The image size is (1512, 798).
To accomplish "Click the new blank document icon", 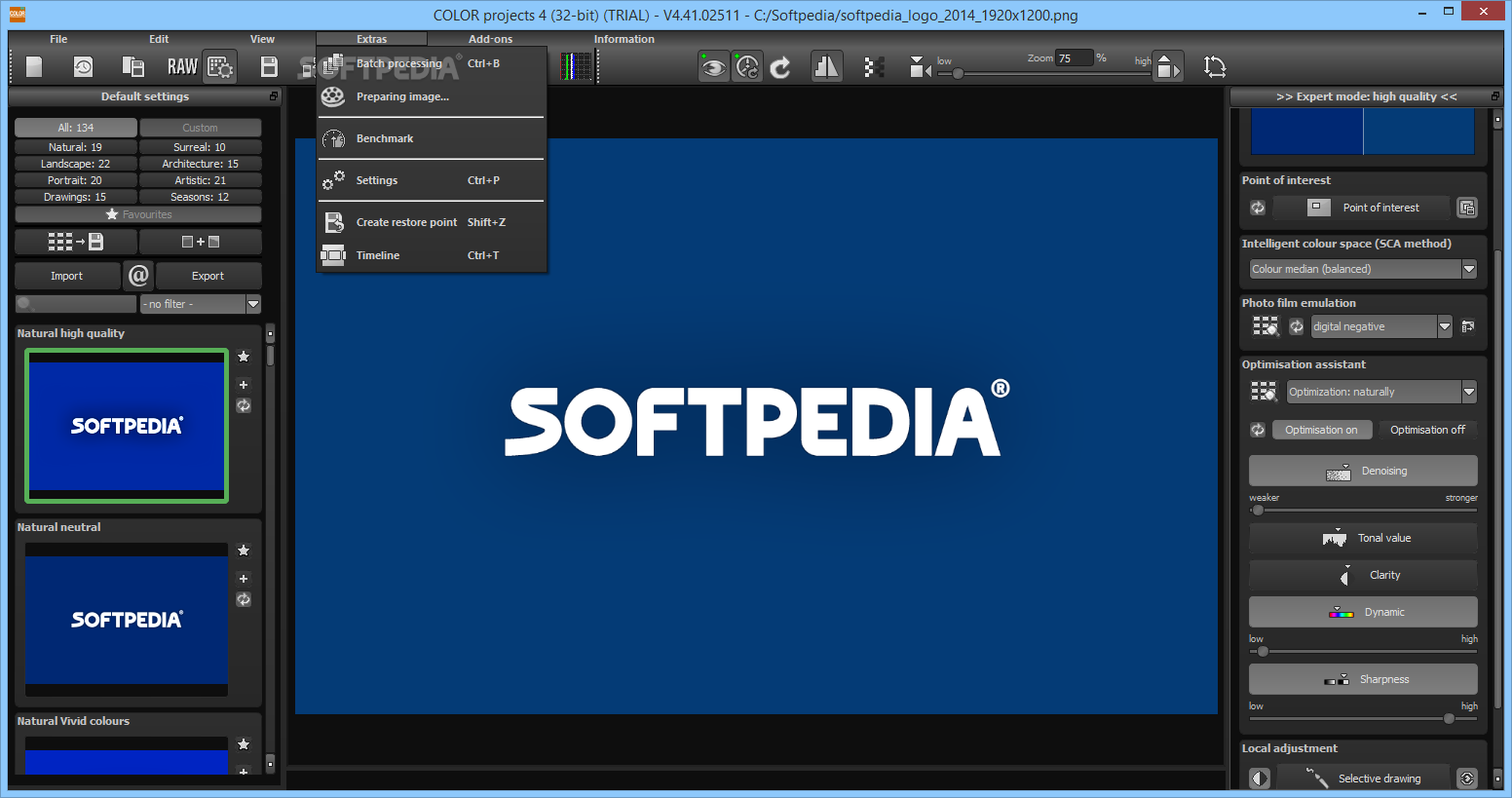I will pyautogui.click(x=34, y=66).
